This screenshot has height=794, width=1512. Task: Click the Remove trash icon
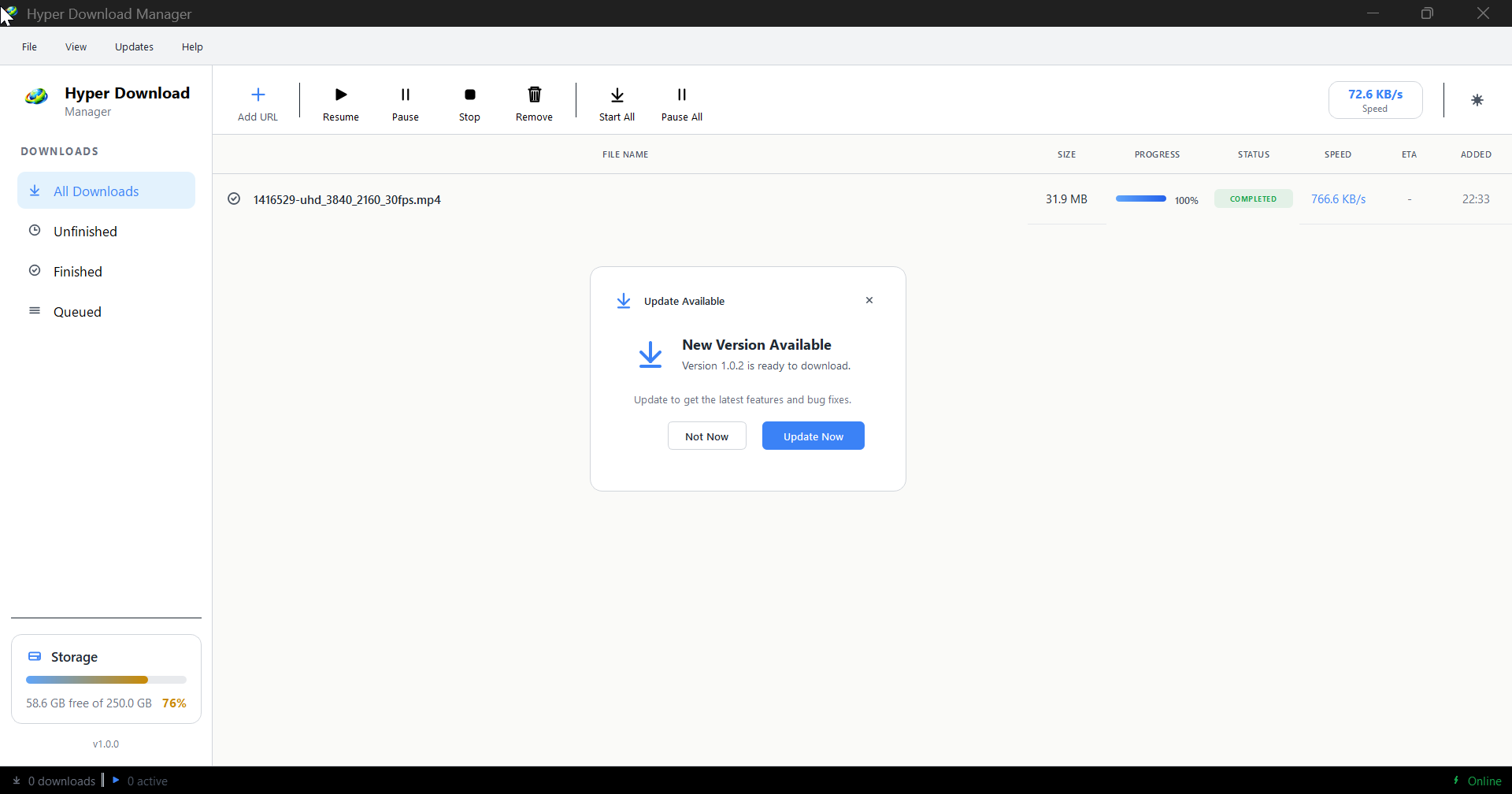tap(534, 94)
